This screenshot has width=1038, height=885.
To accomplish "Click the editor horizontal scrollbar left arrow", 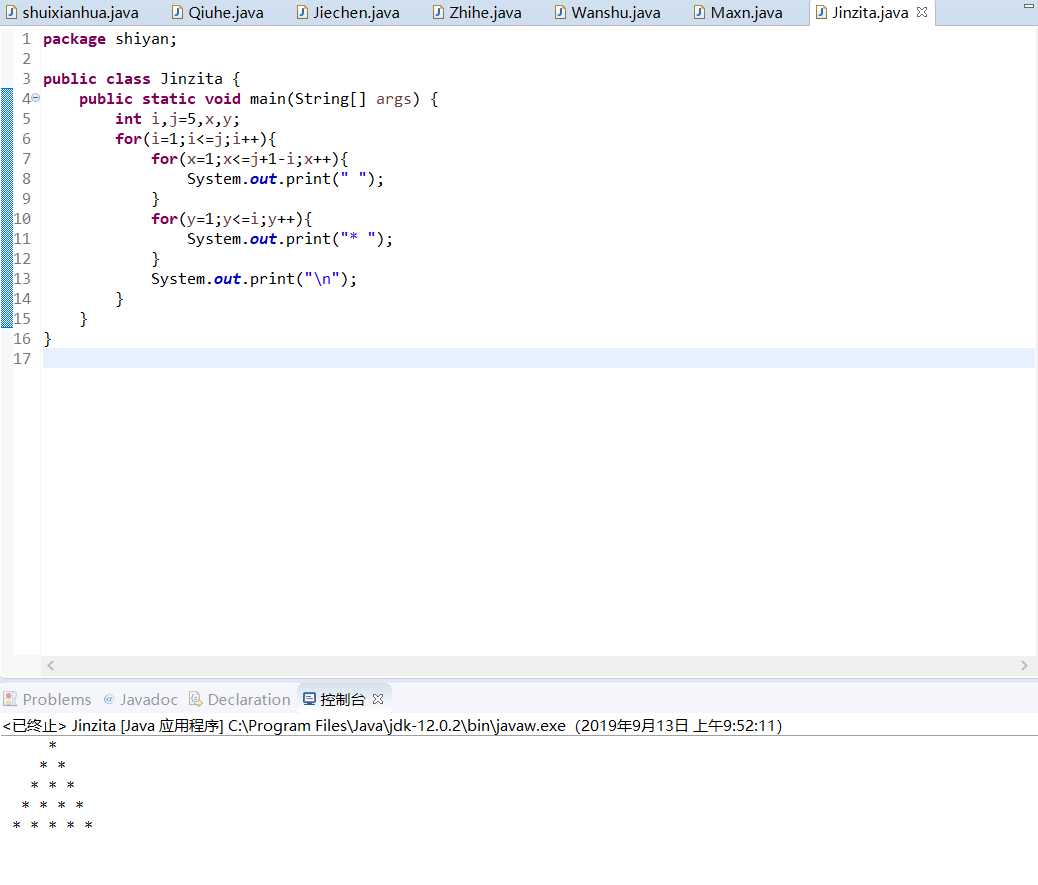I will tap(50, 665).
